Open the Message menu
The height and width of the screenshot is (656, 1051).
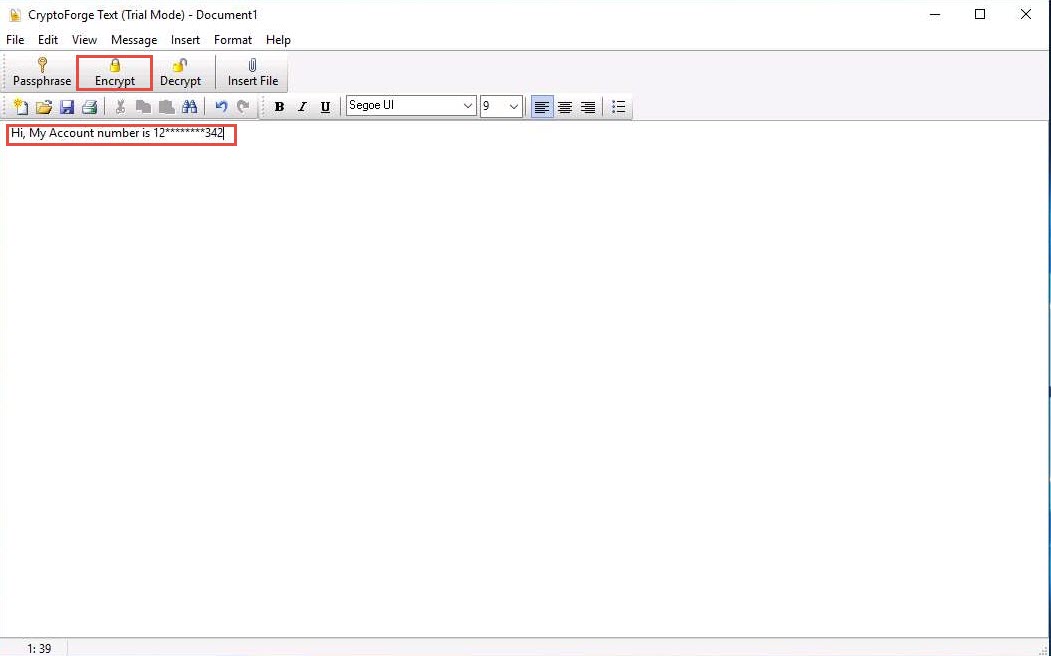click(134, 40)
